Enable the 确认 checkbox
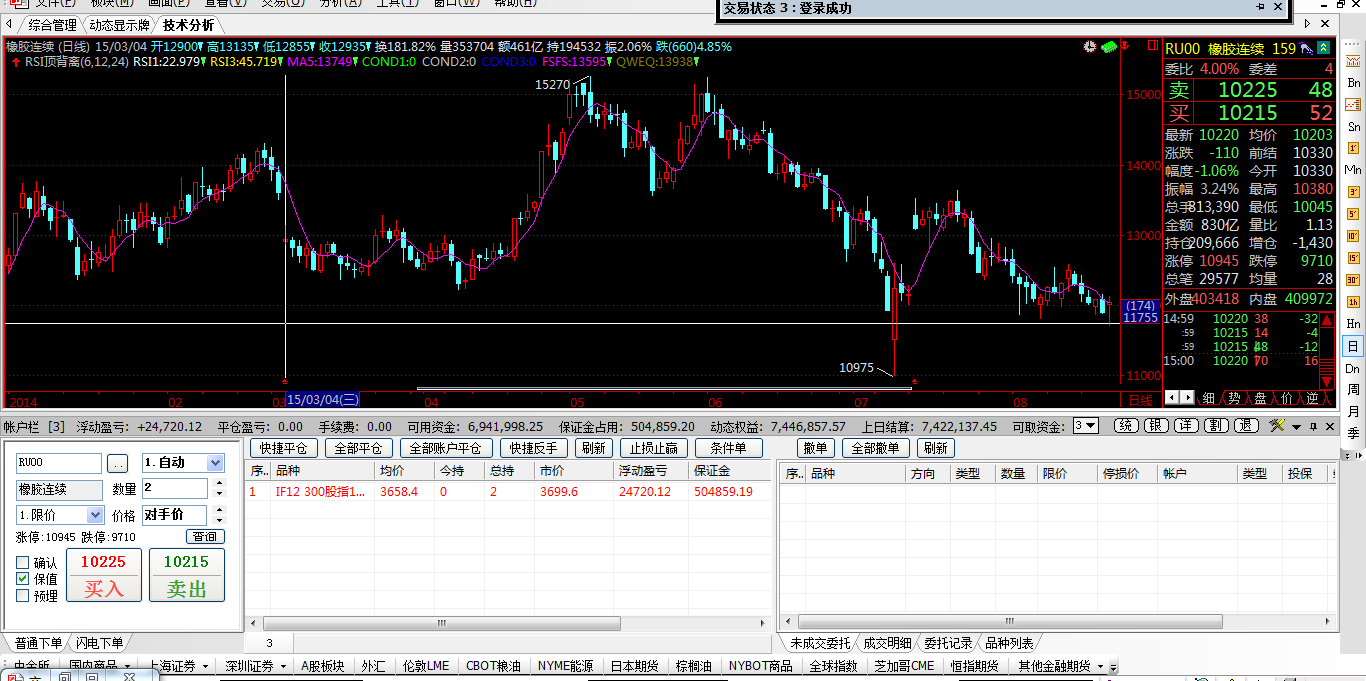The height and width of the screenshot is (681, 1366). (23, 563)
